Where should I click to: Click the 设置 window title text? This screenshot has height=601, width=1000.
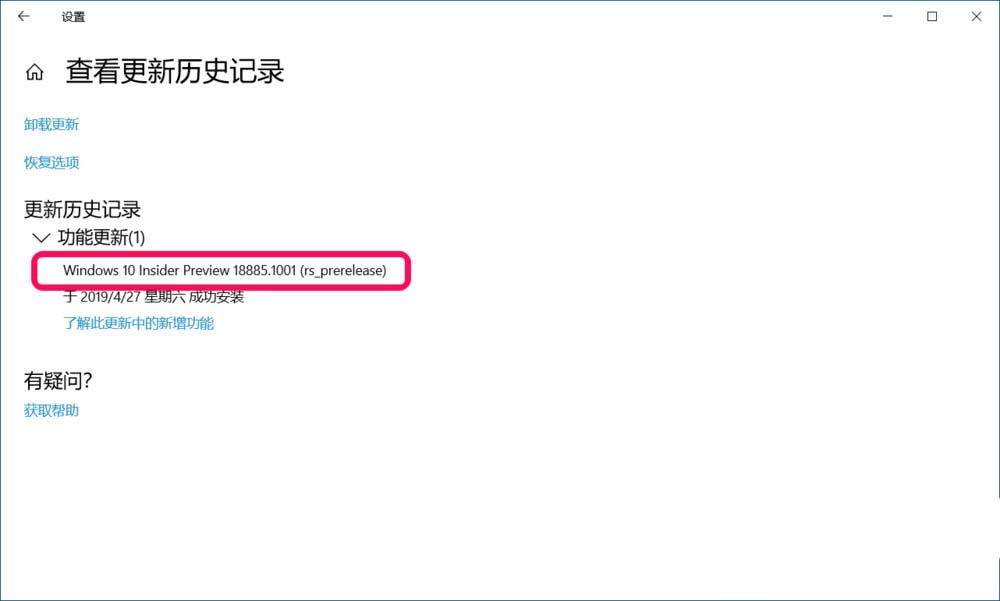(73, 17)
